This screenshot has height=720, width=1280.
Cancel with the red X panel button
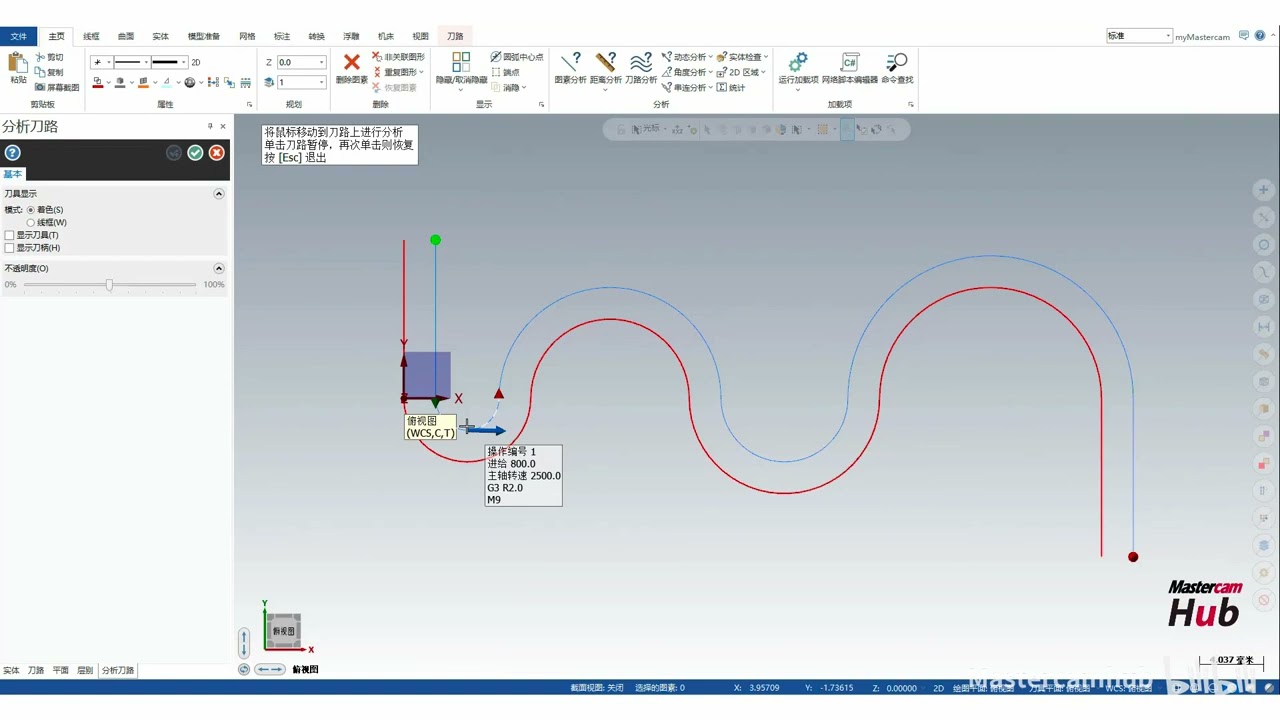pyautogui.click(x=216, y=152)
